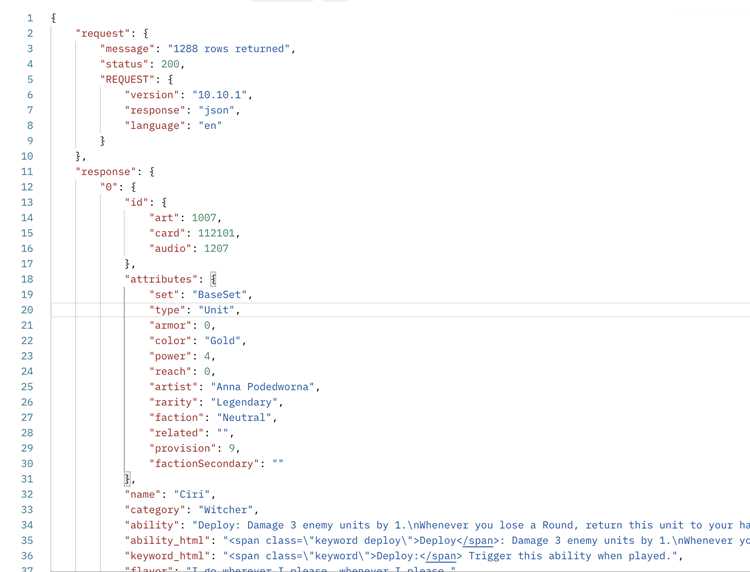Image resolution: width=750 pixels, height=572 pixels.
Task: Select the "request" key on line 2
Action: pos(103,33)
